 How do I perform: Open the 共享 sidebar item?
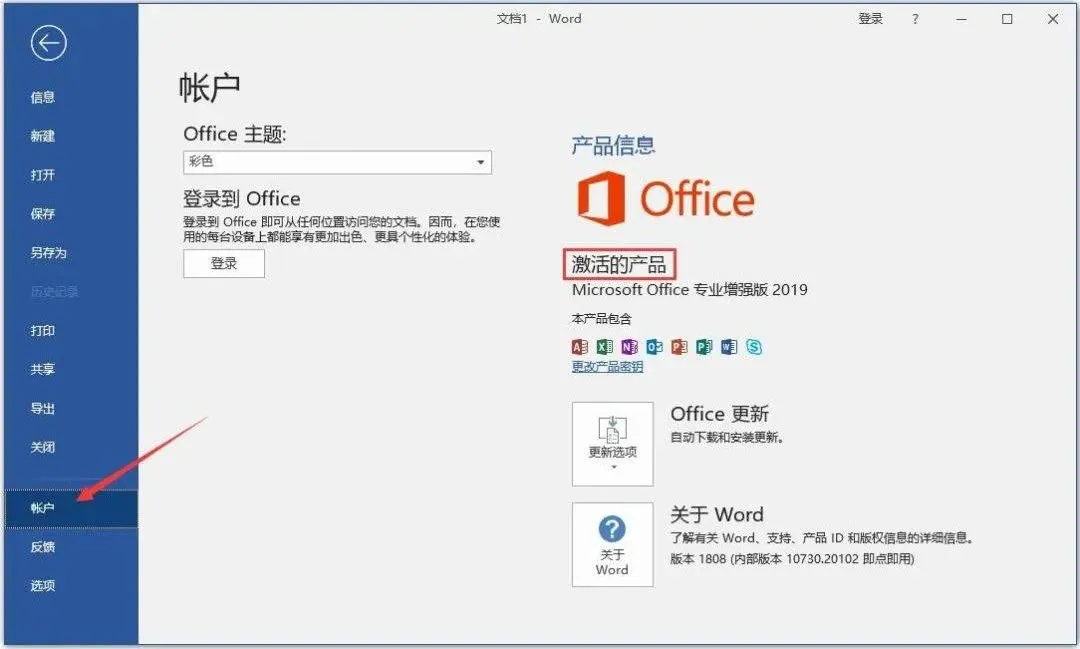point(43,369)
